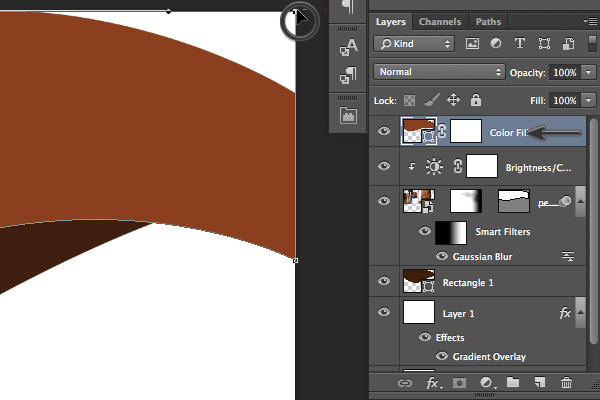Switch to the Channels tab
600x400 pixels.
point(440,22)
